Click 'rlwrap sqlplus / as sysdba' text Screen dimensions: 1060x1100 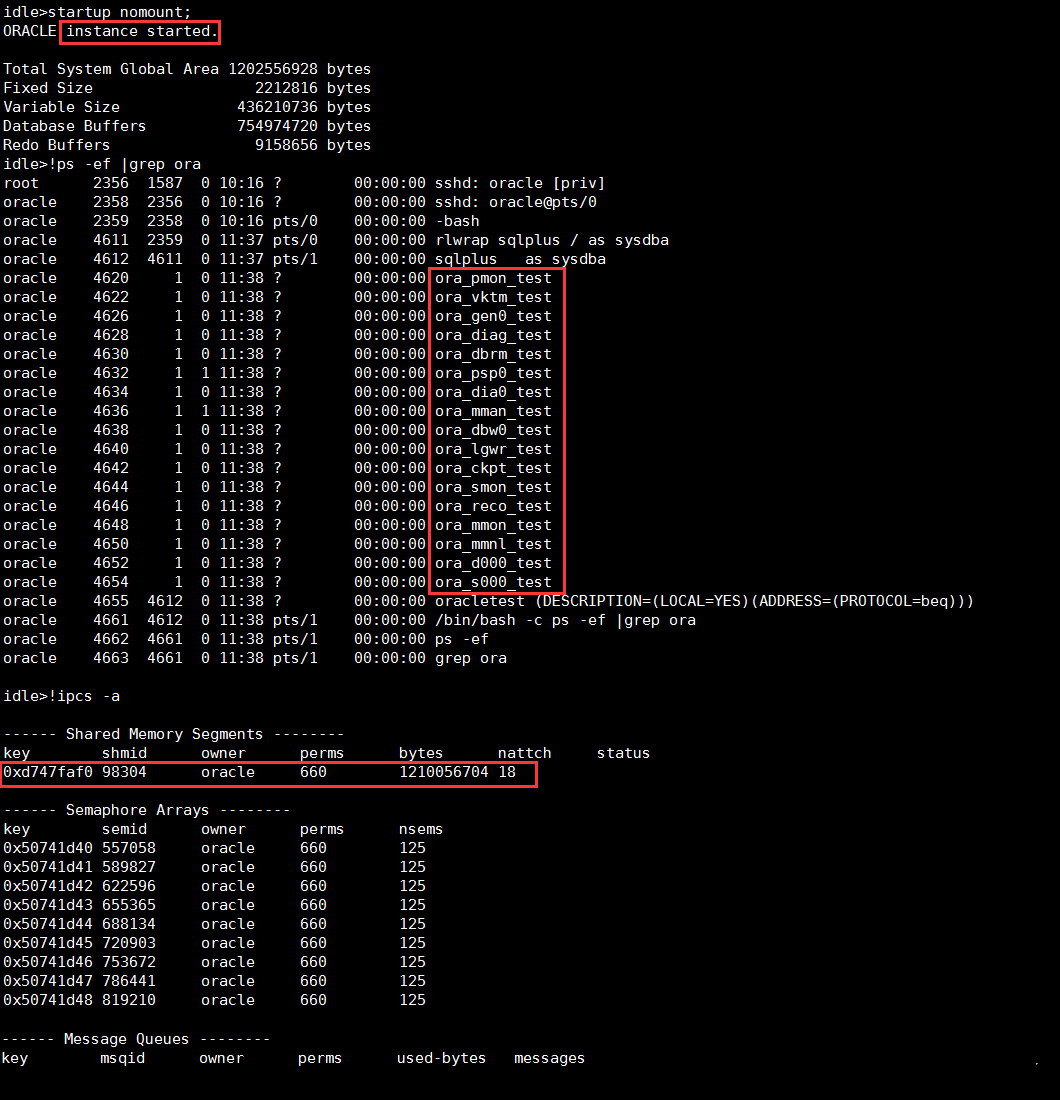point(551,240)
